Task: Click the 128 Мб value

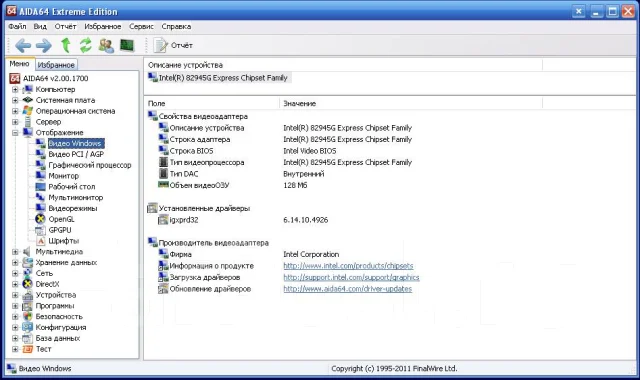Action: tap(295, 185)
